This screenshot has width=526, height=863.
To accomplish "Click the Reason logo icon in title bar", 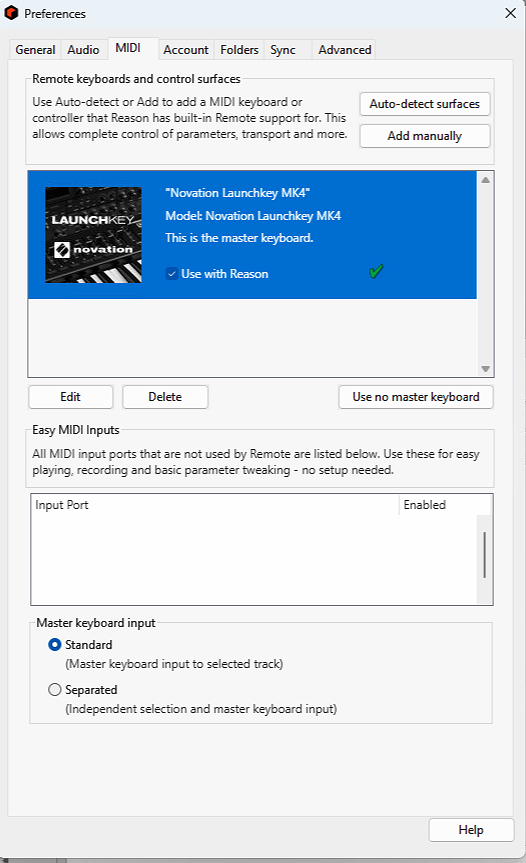I will click(12, 13).
